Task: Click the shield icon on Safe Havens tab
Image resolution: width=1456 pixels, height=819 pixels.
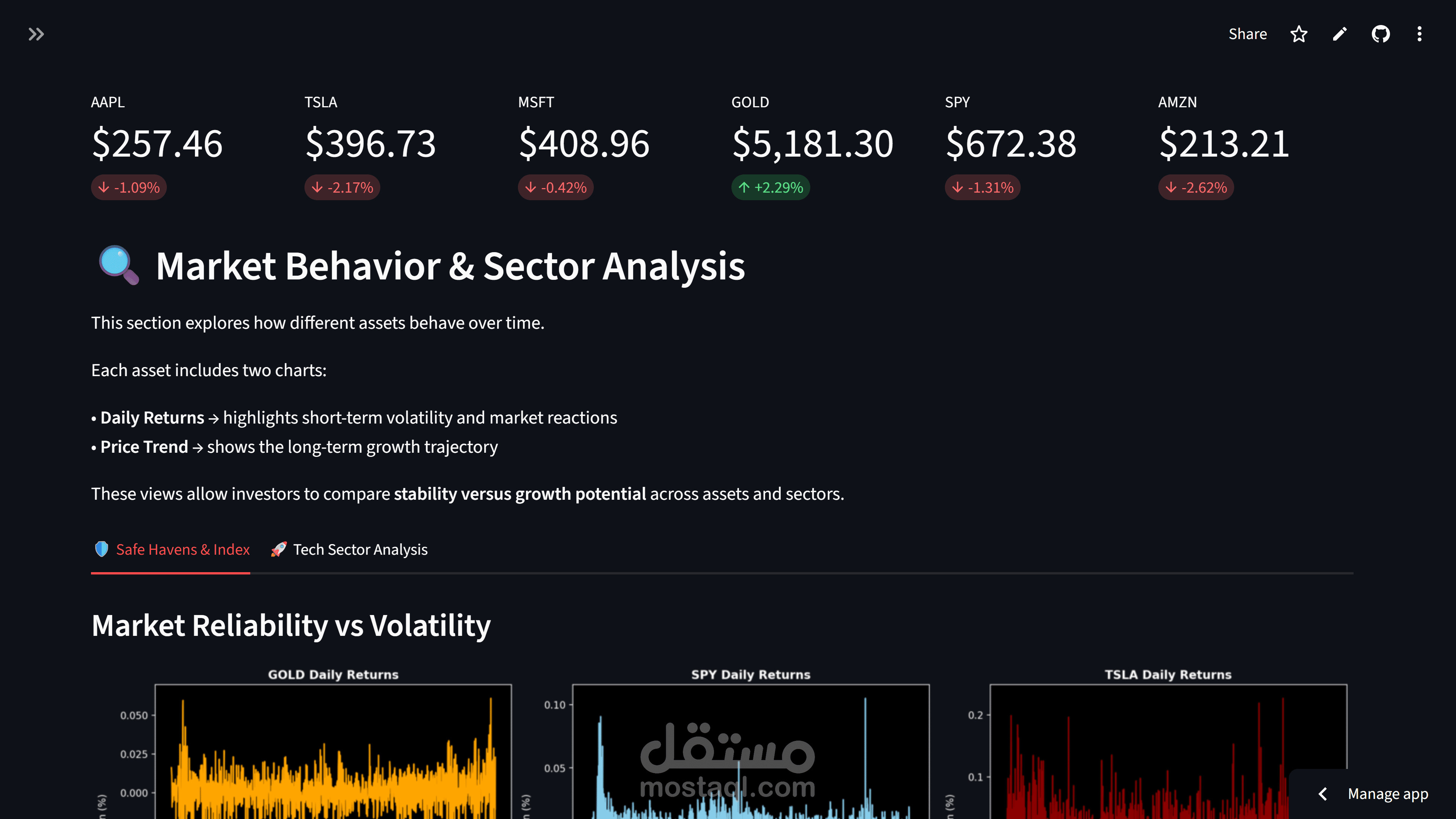Action: coord(102,549)
